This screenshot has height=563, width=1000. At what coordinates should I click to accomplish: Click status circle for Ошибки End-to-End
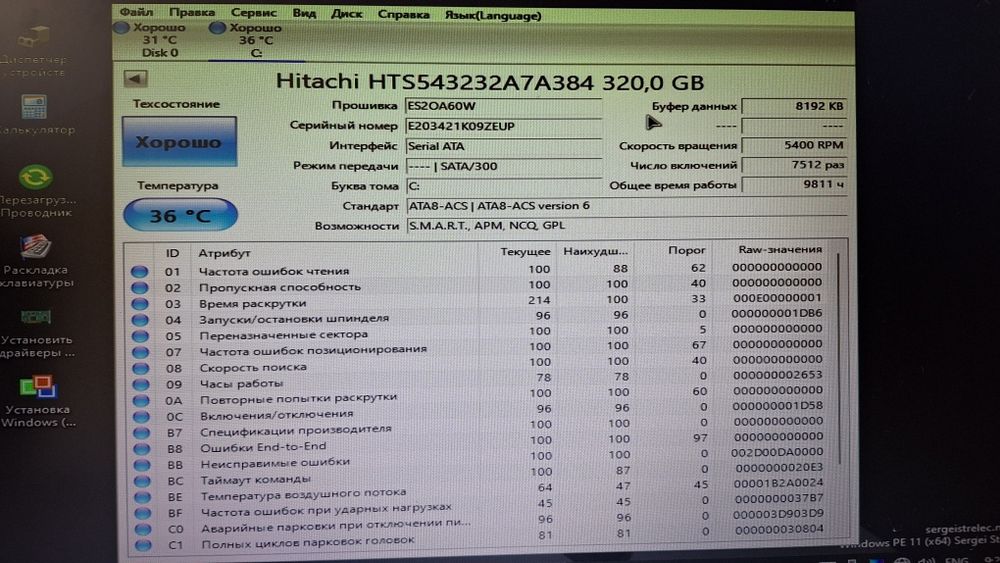(142, 449)
